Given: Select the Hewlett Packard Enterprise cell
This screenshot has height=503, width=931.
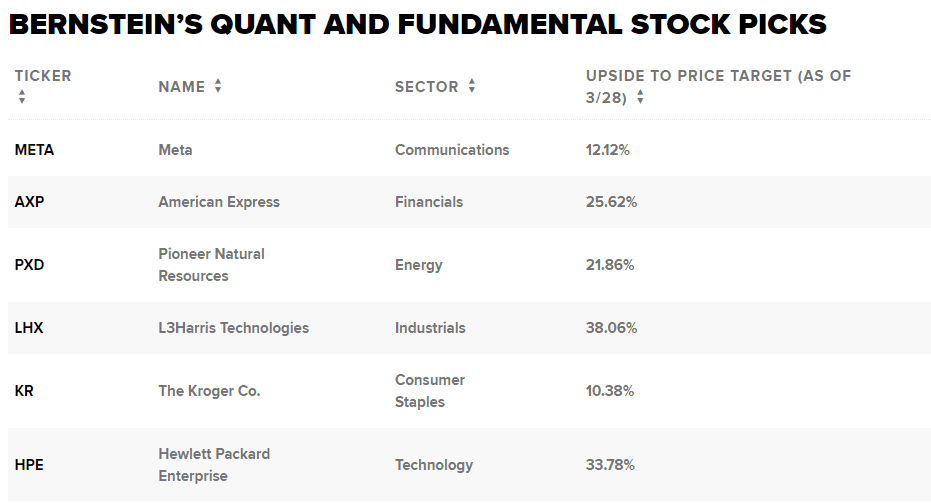Looking at the screenshot, I should click(214, 465).
